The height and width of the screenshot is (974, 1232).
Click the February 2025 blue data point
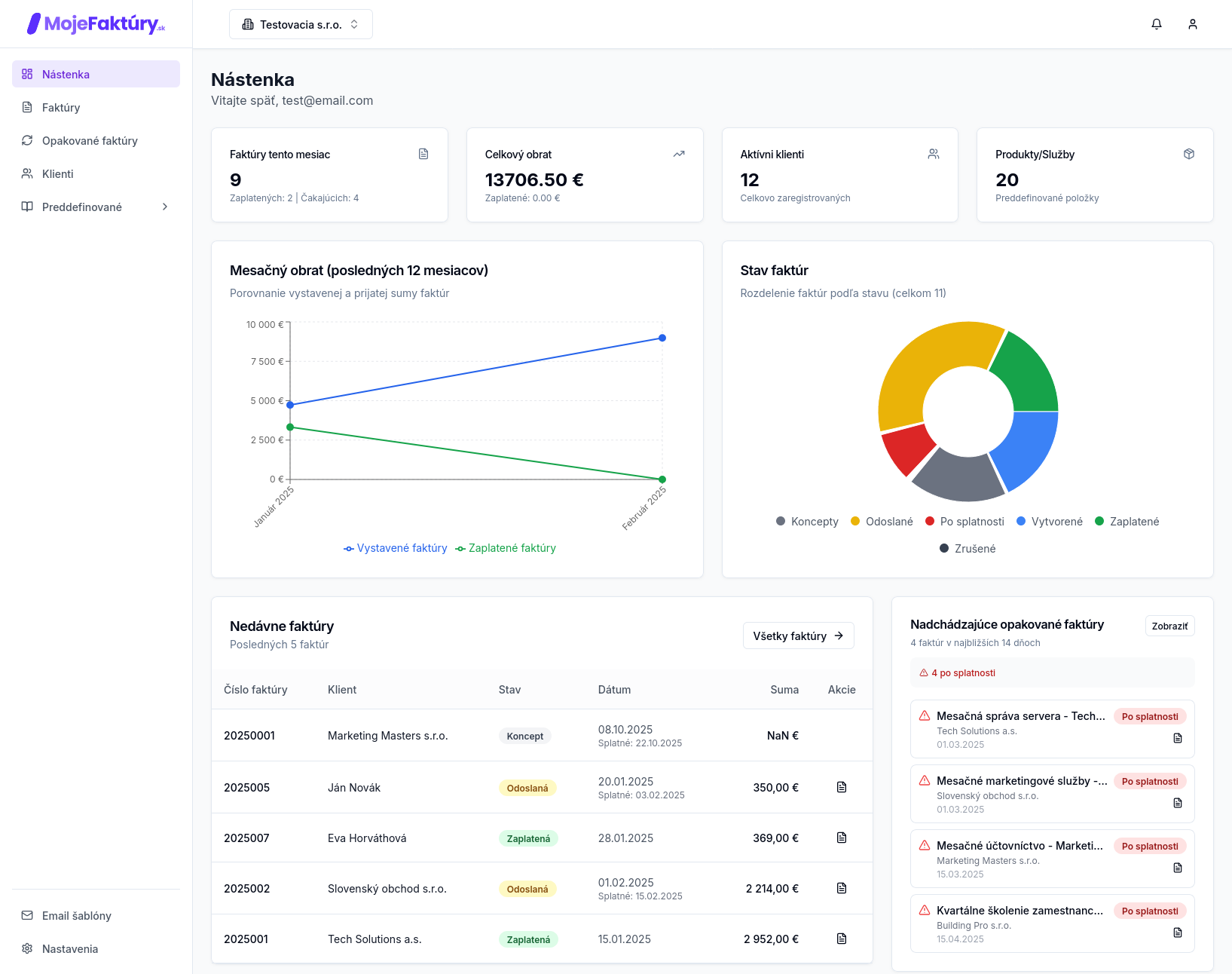pos(662,338)
